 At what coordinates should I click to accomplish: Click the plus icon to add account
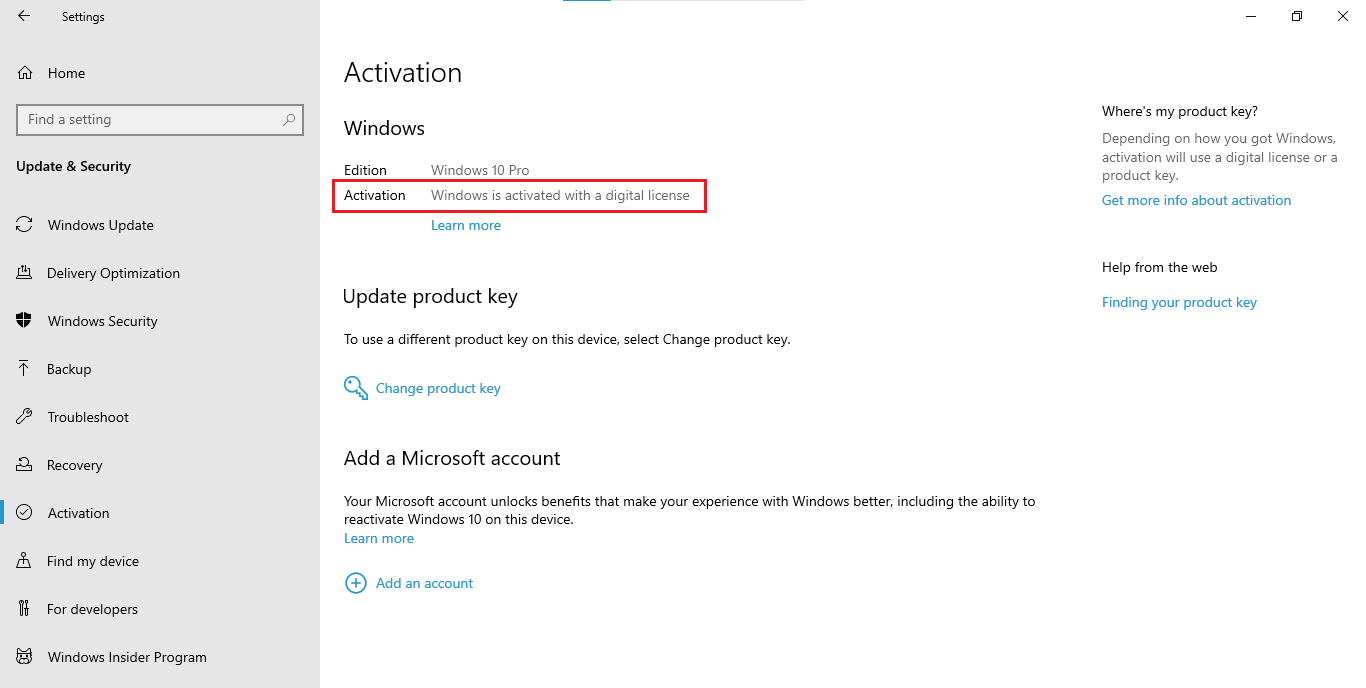[x=355, y=583]
